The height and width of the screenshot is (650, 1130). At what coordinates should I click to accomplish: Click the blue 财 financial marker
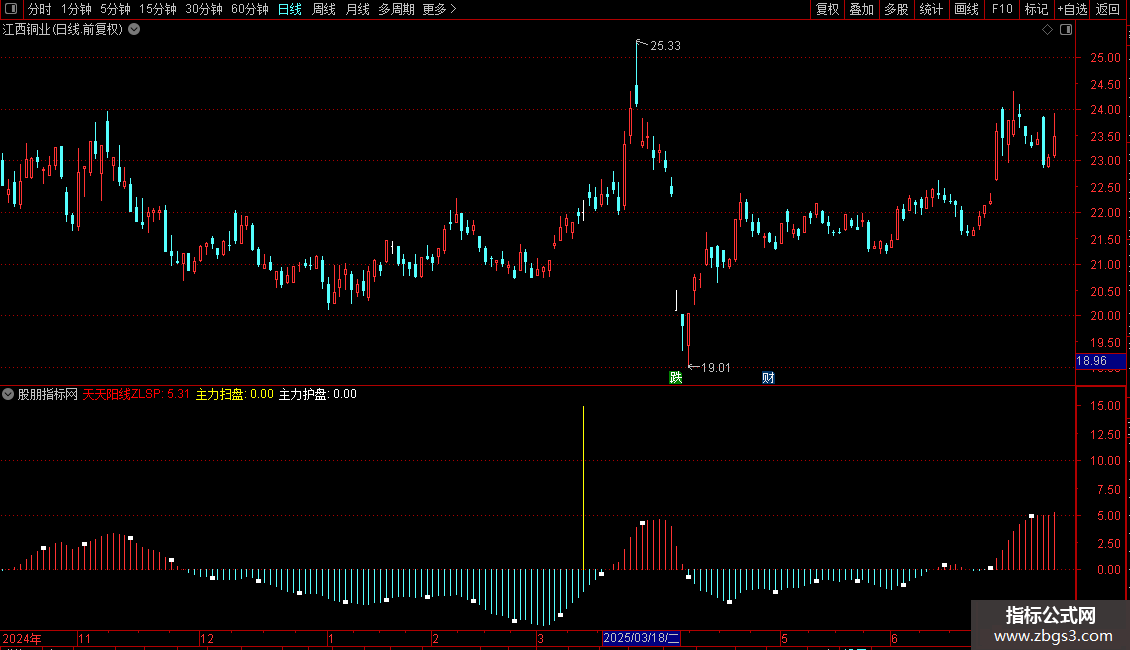click(768, 378)
